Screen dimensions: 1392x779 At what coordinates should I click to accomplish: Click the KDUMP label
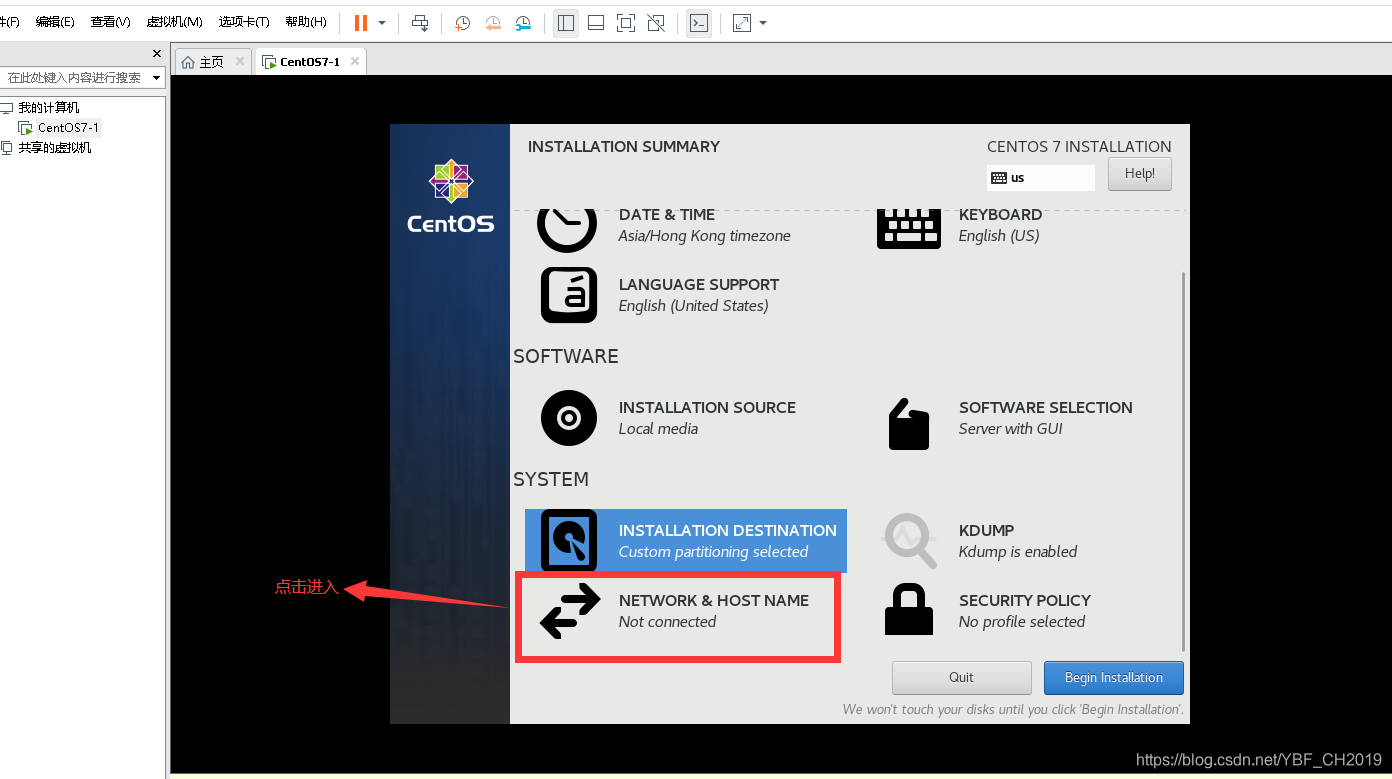[x=987, y=531]
